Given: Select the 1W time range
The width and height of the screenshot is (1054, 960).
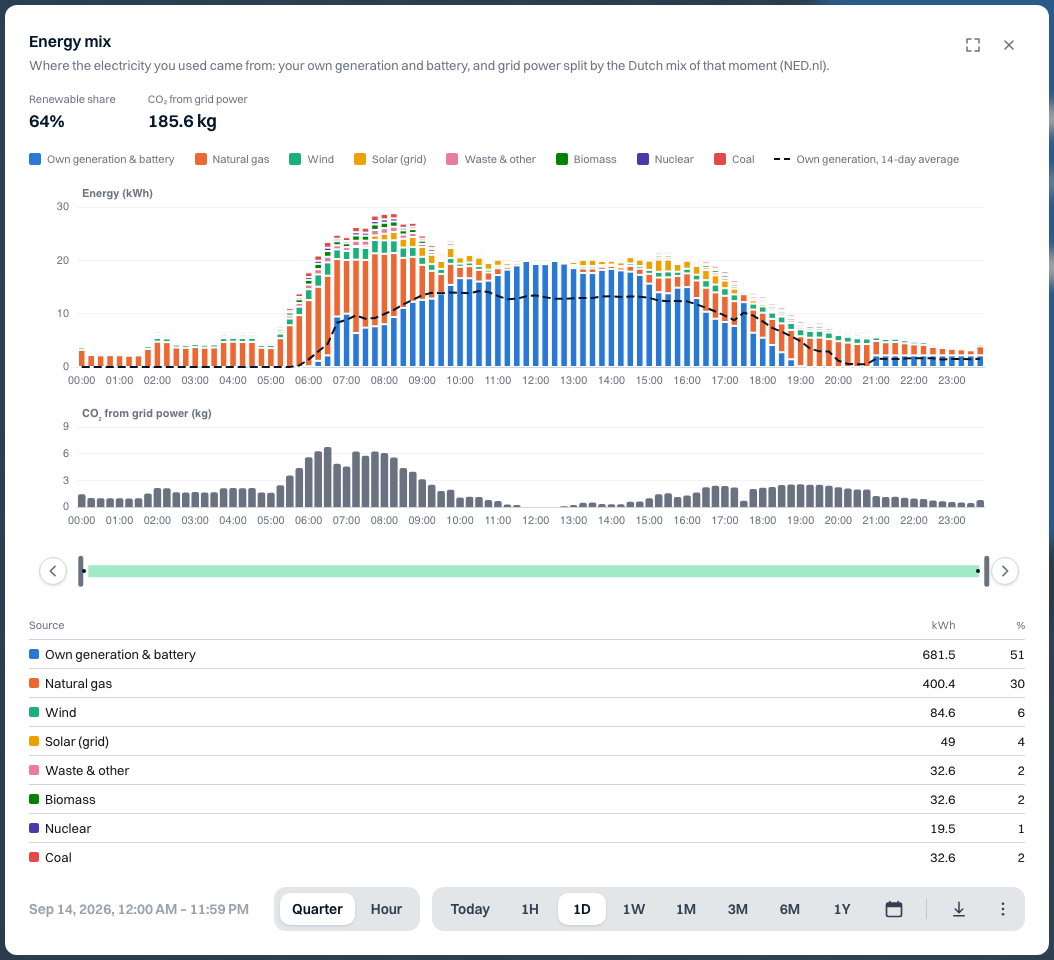Looking at the screenshot, I should click(x=634, y=909).
